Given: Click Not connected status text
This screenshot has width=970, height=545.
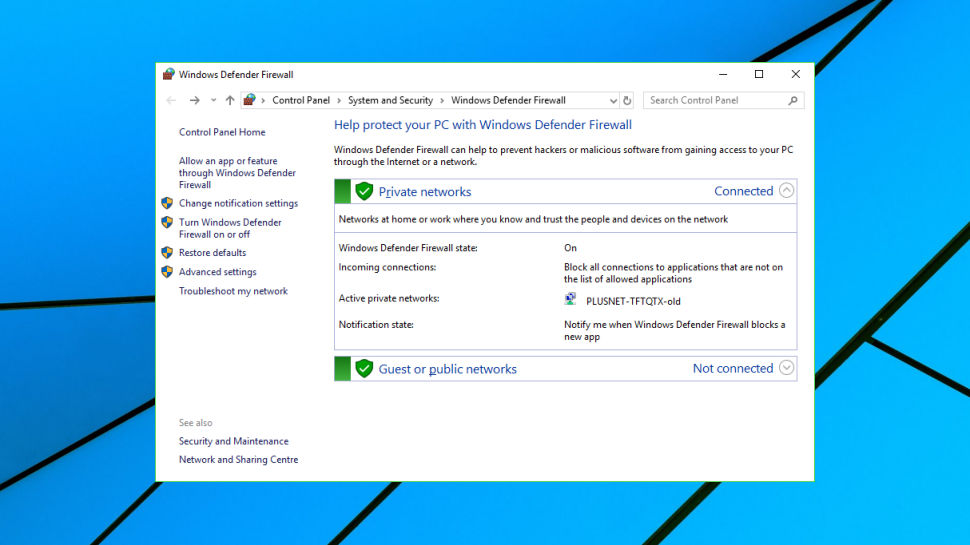Looking at the screenshot, I should 733,369.
